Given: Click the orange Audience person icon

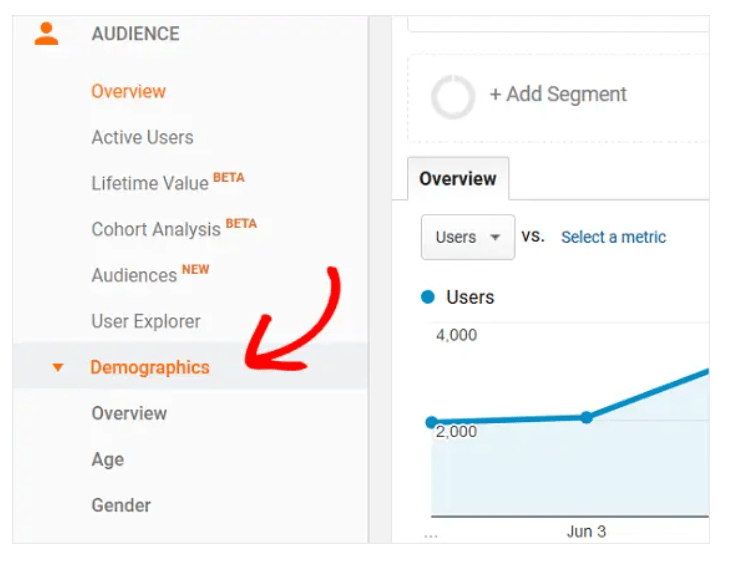Looking at the screenshot, I should (45, 33).
